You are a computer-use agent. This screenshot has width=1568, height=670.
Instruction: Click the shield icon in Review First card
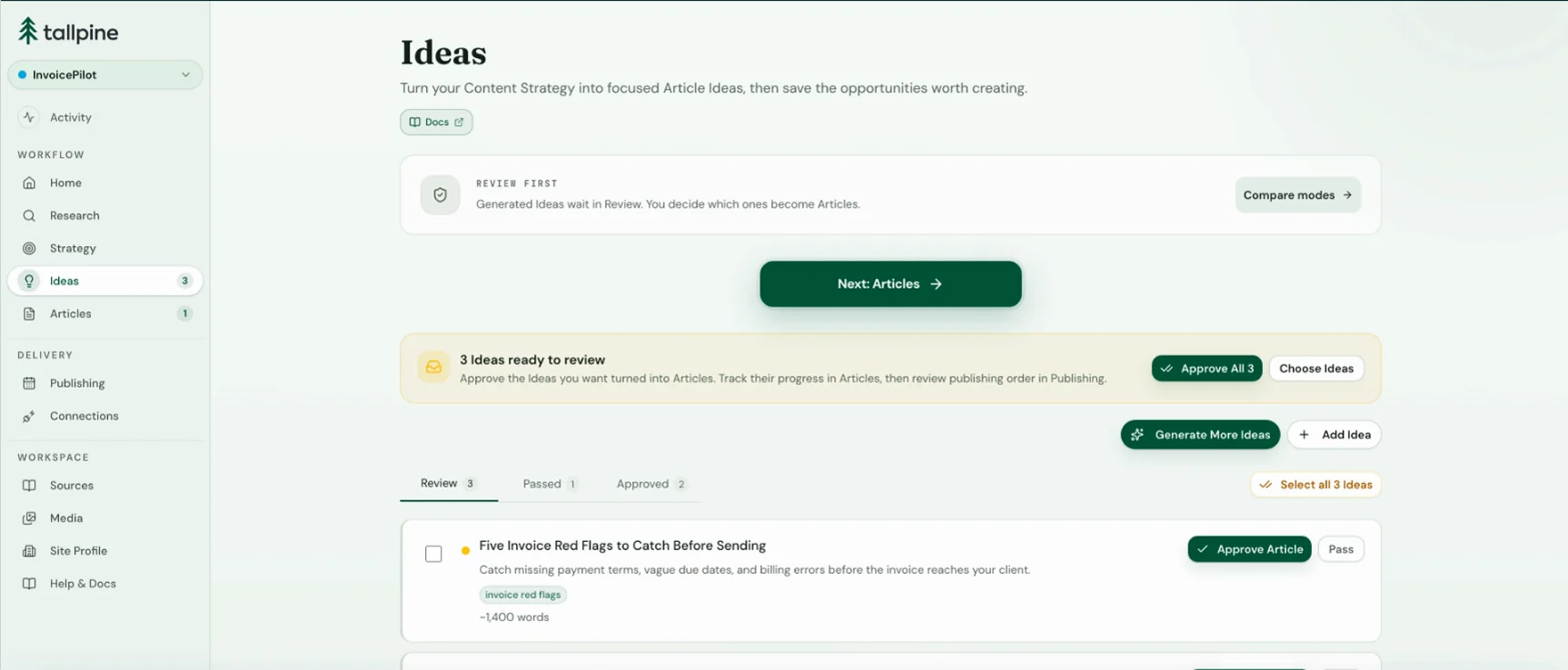440,195
